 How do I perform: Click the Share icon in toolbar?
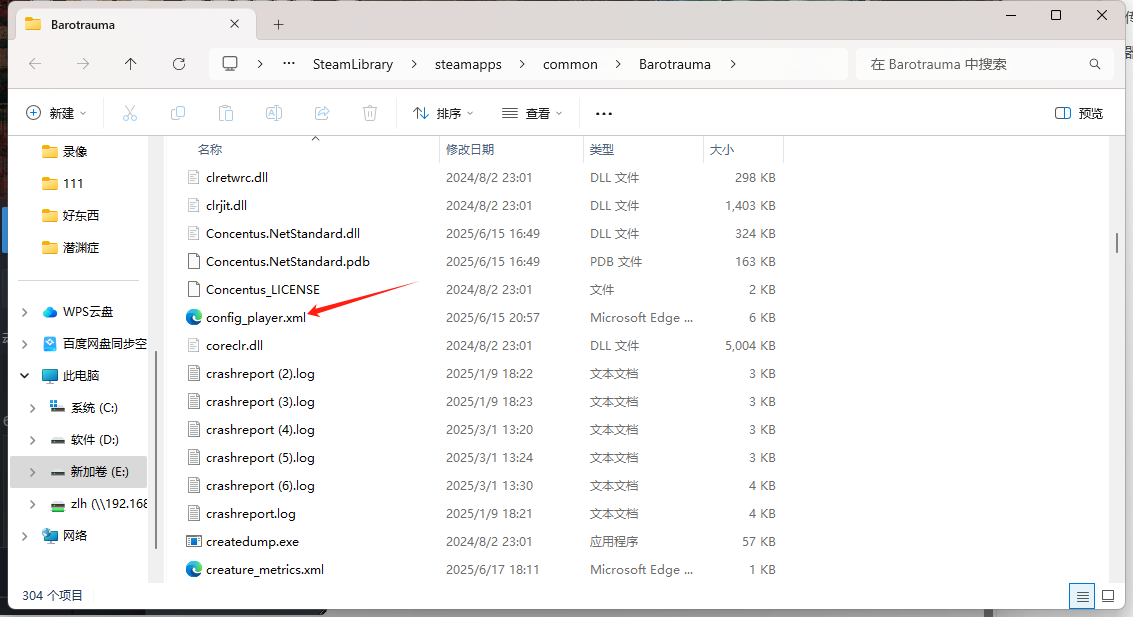(x=322, y=113)
